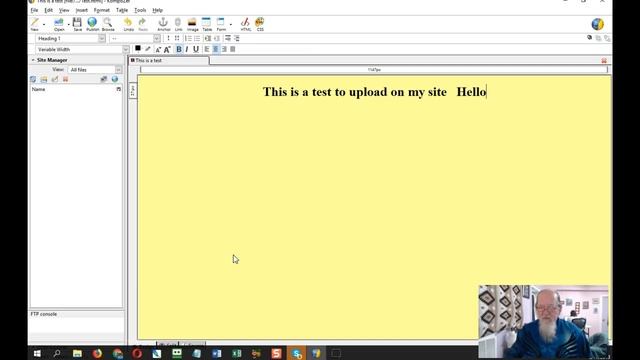Image resolution: width=640 pixels, height=360 pixels.
Task: Insert a Link via toolbar
Action: coord(178,24)
